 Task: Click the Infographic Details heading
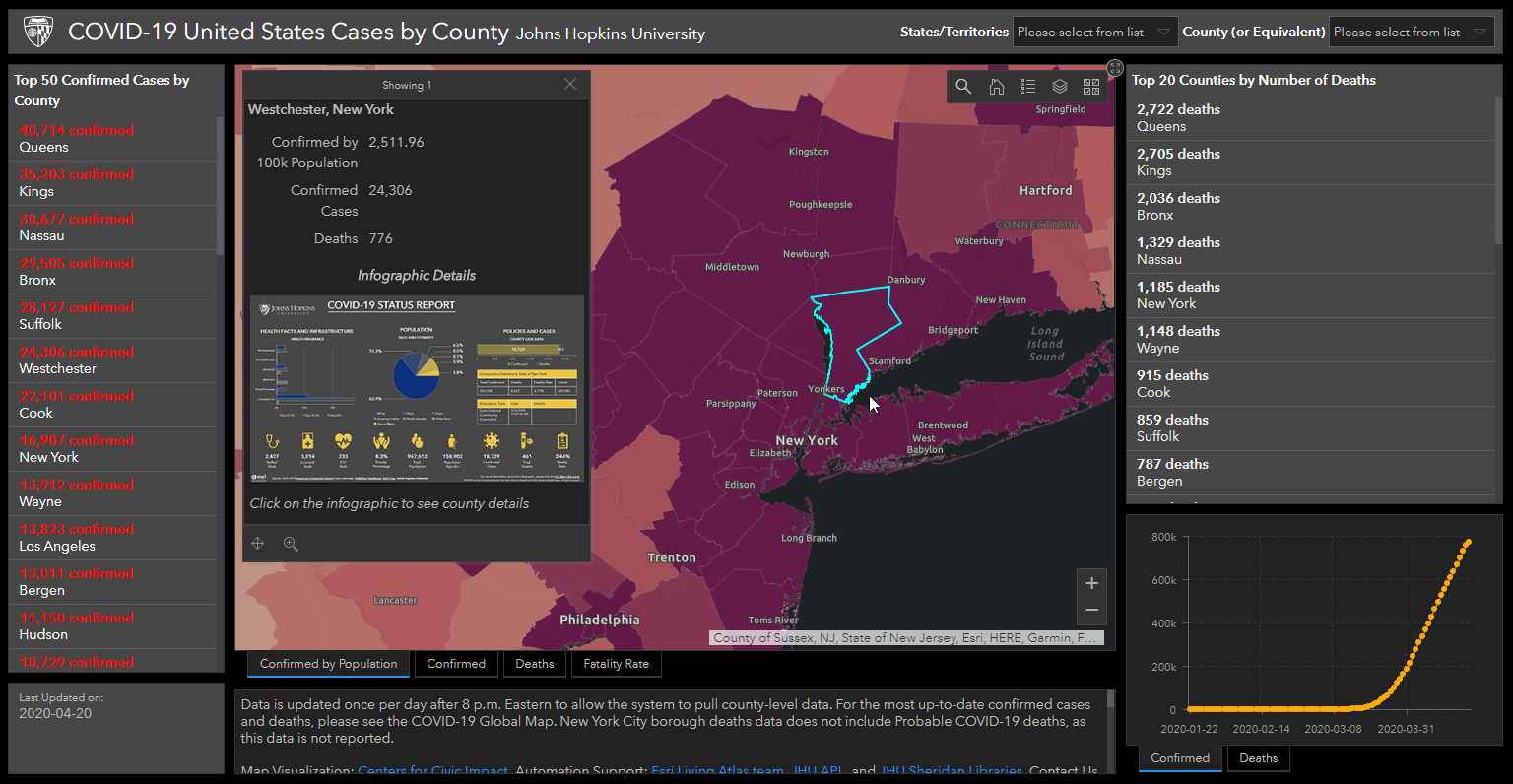pyautogui.click(x=417, y=275)
